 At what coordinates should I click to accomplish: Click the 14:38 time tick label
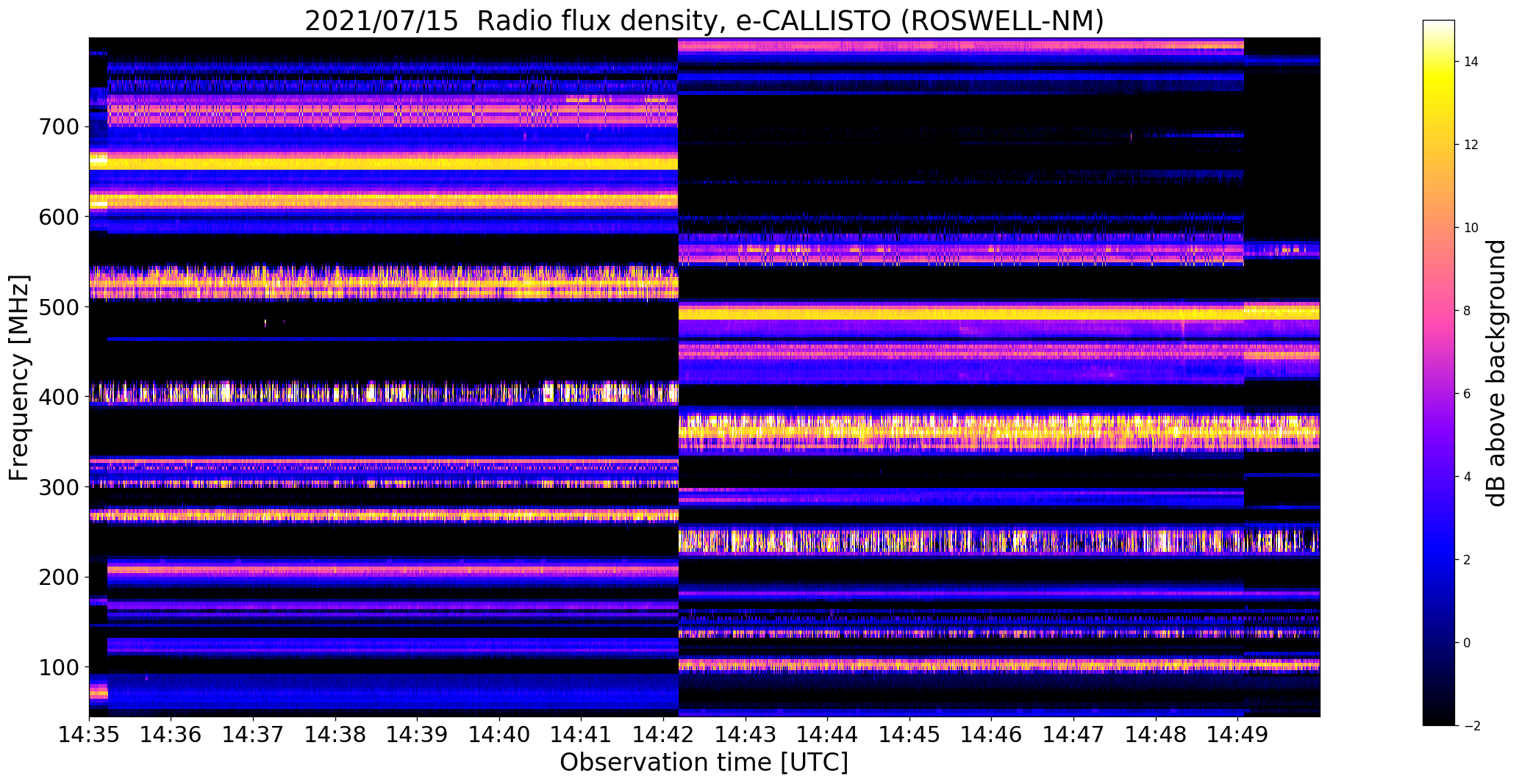point(335,735)
